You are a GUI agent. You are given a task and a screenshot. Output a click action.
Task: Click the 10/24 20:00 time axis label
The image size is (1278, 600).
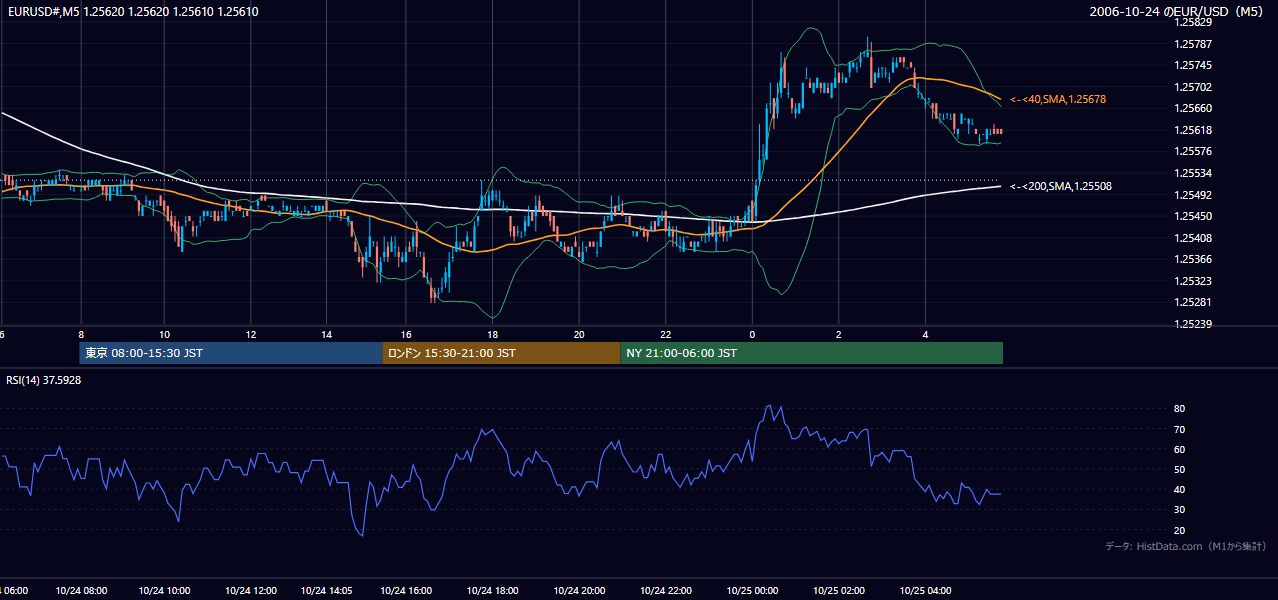(x=579, y=591)
